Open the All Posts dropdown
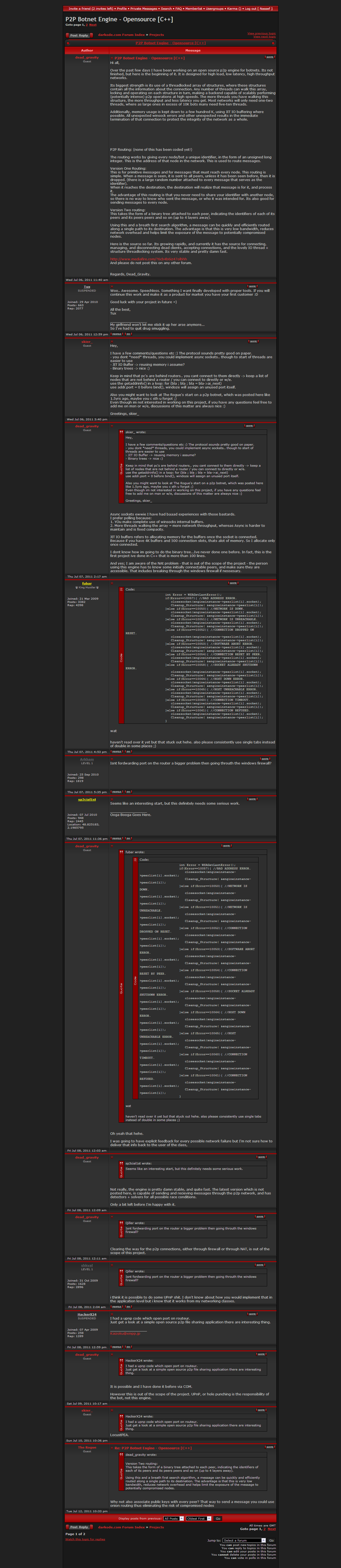Viewport: 341px width, 1568px height. (x=173, y=1519)
